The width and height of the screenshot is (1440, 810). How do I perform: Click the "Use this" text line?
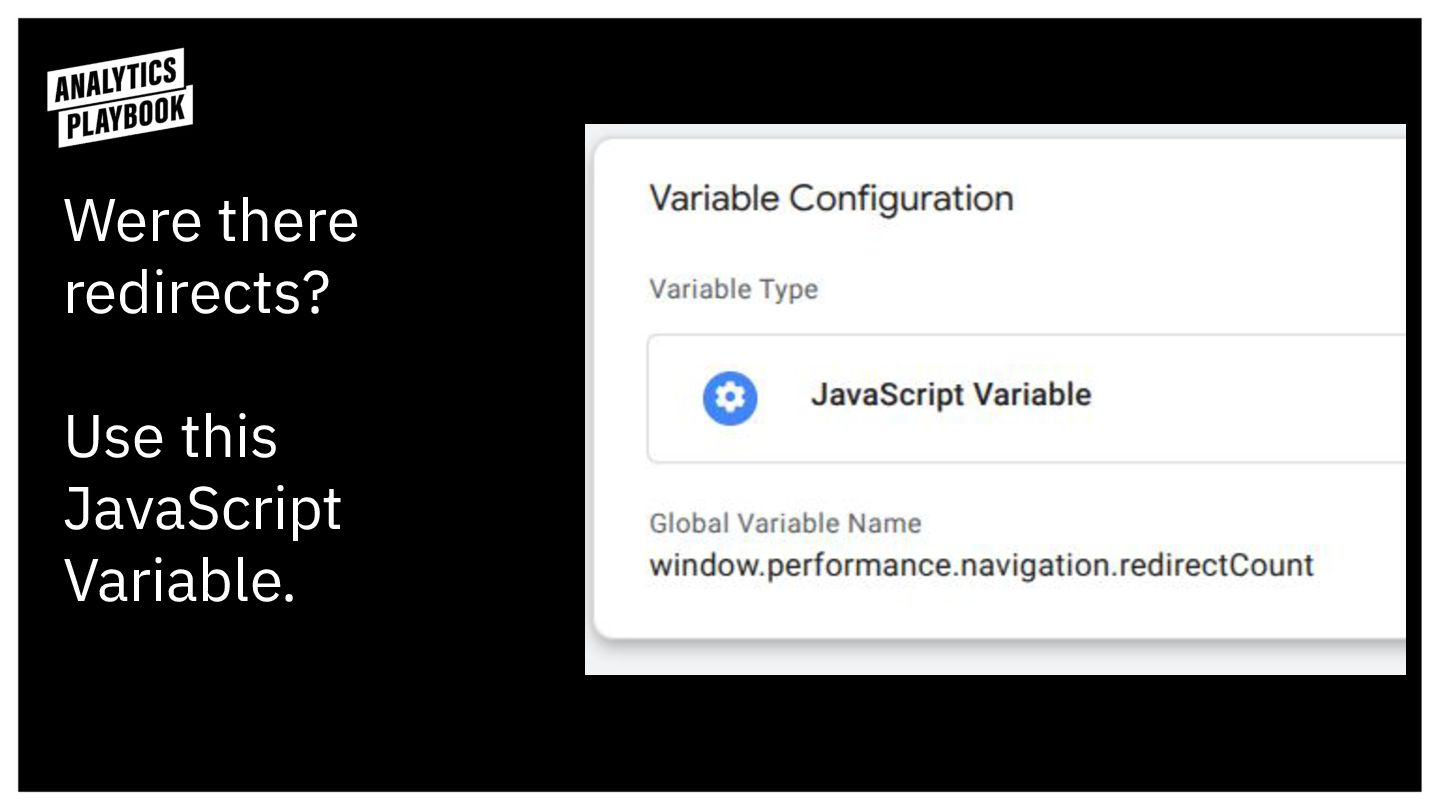click(171, 437)
